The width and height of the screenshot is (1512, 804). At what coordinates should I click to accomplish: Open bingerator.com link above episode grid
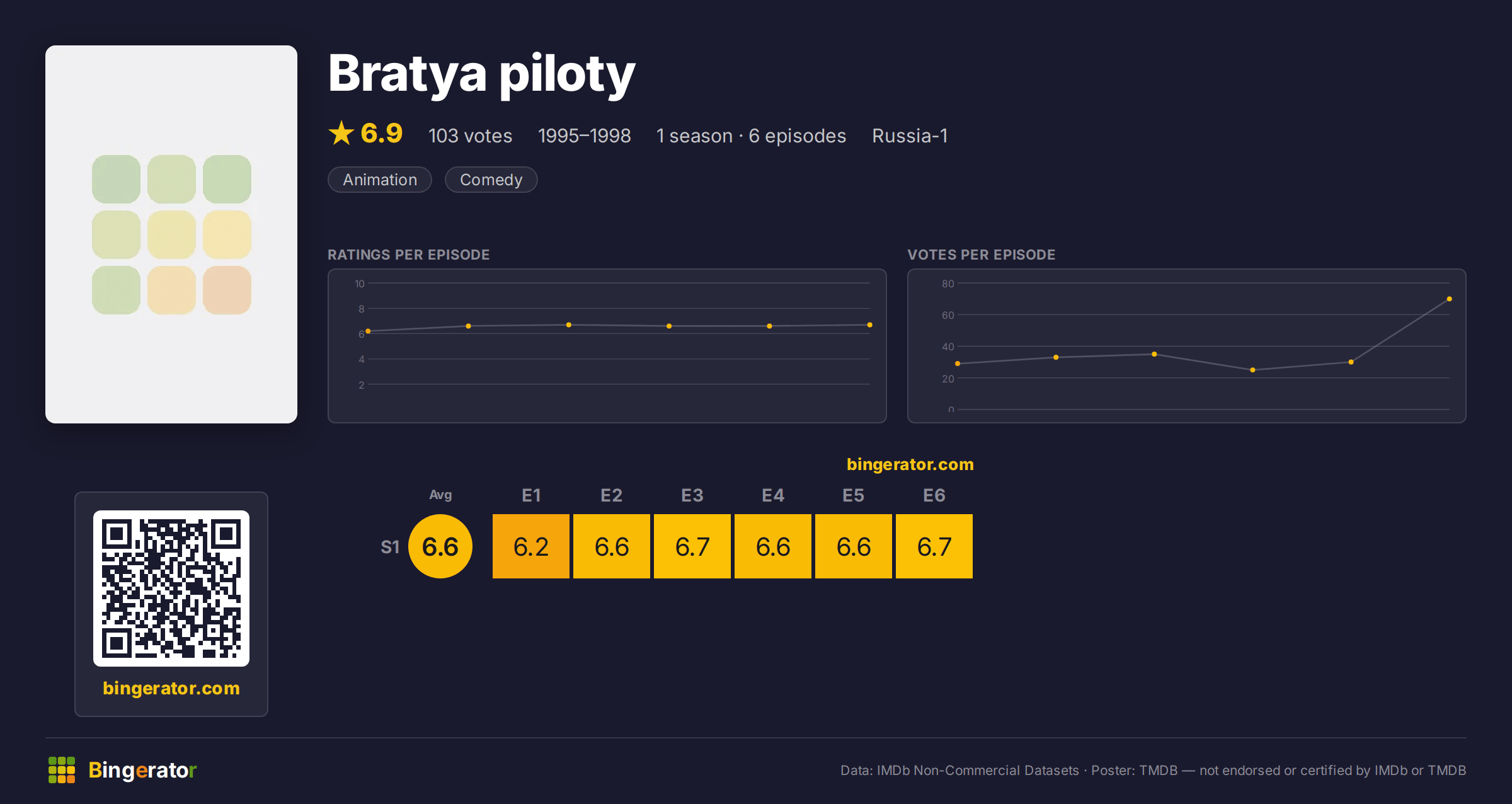tap(910, 464)
